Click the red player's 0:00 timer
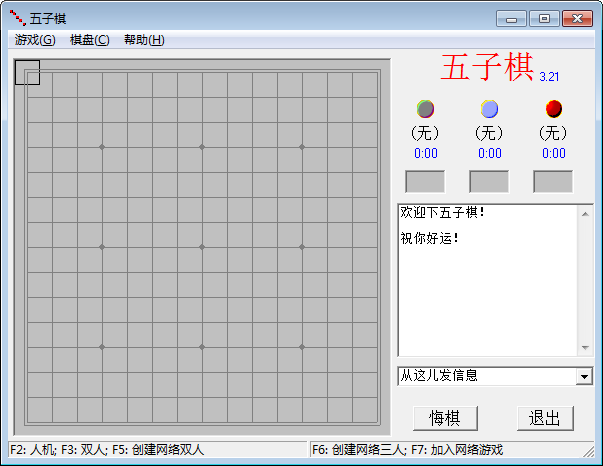The width and height of the screenshot is (603, 466). tap(554, 153)
